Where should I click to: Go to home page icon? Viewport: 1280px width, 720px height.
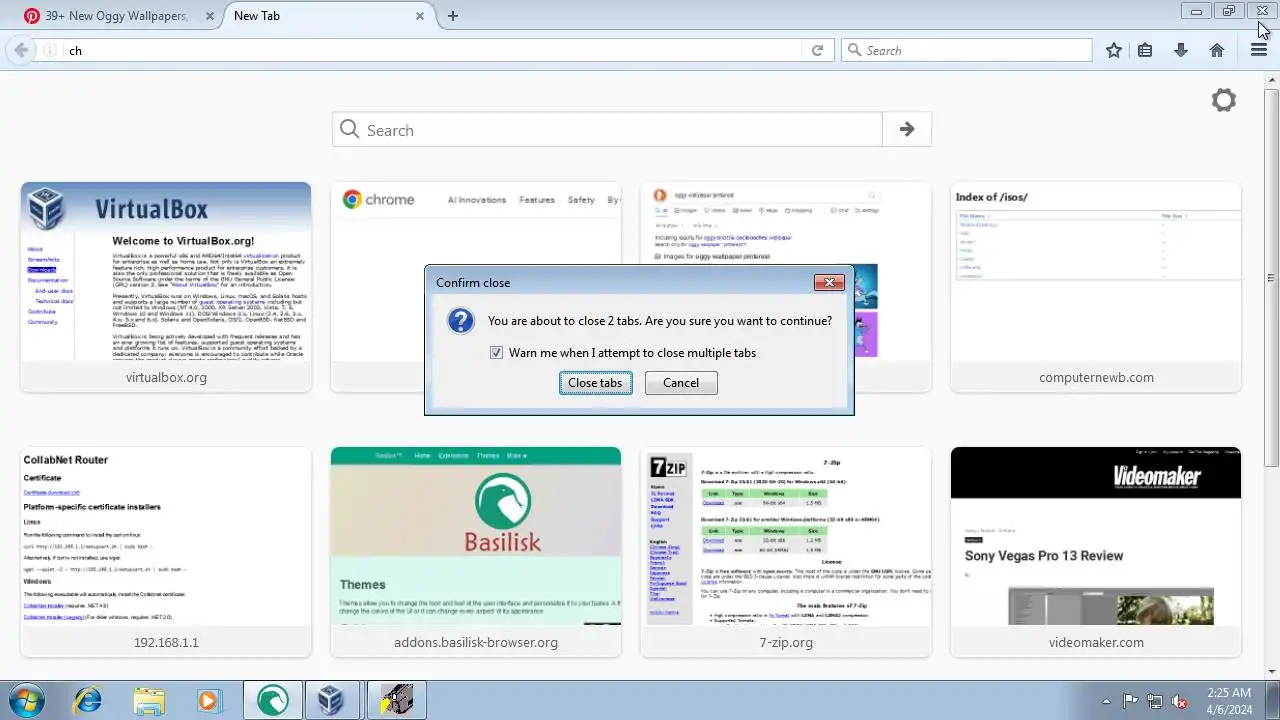(1217, 50)
